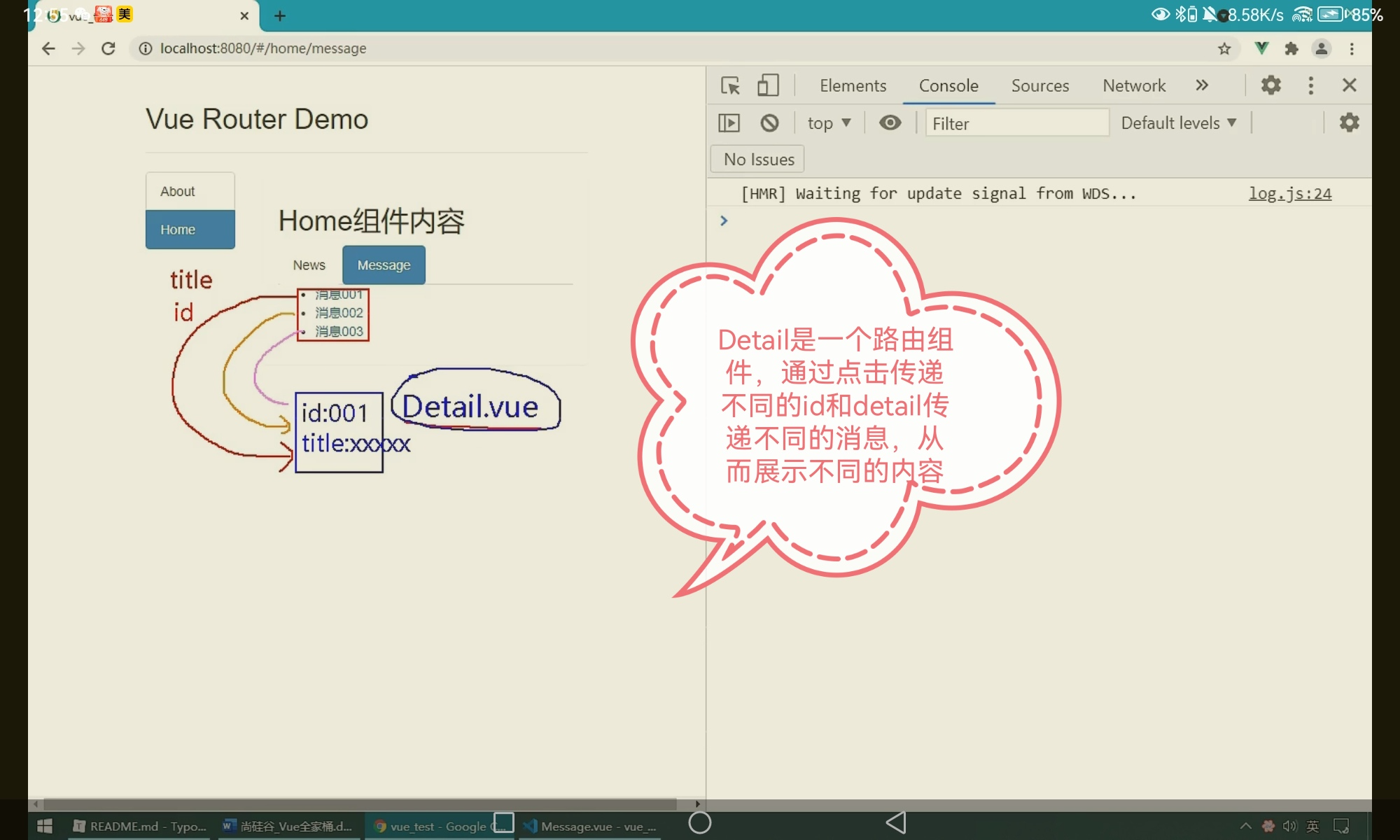
Task: Show the console sidebar panel icon
Action: coord(729,123)
